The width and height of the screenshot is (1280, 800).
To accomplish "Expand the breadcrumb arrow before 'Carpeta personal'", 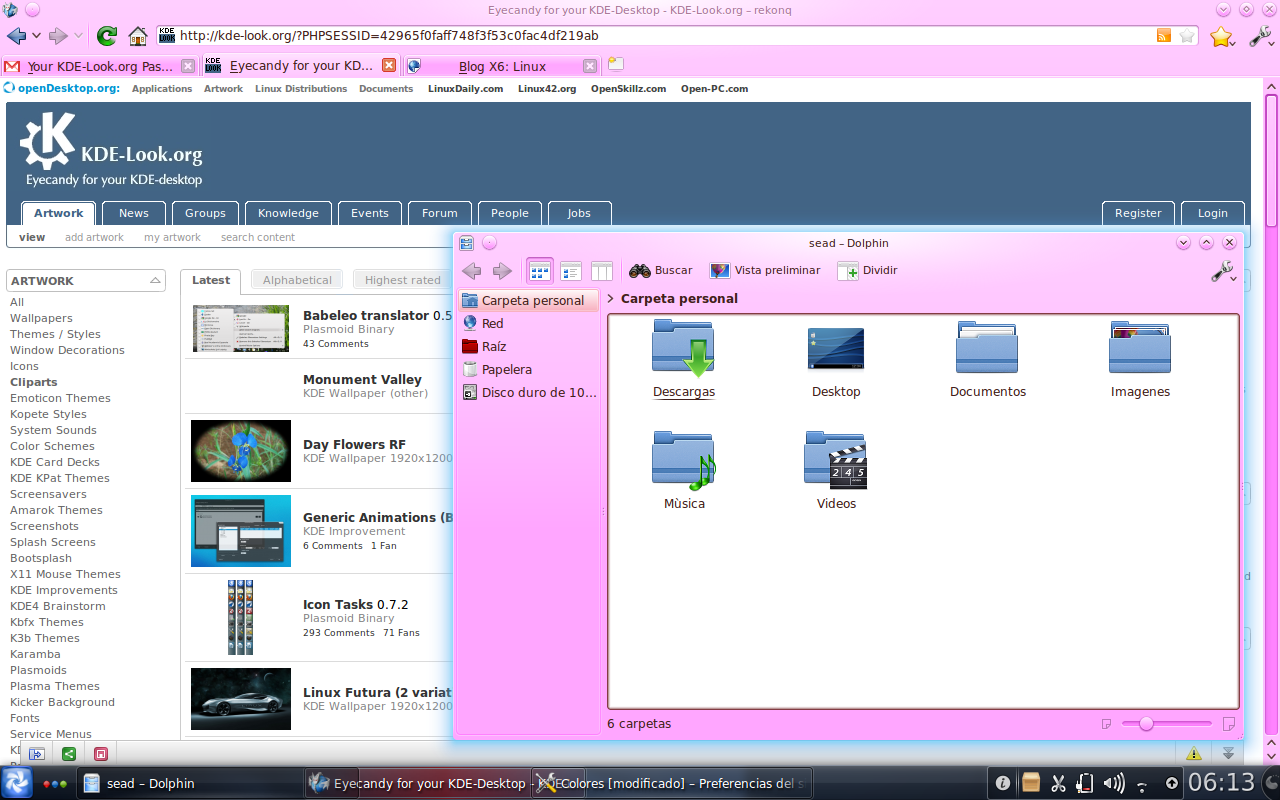I will pyautogui.click(x=611, y=298).
